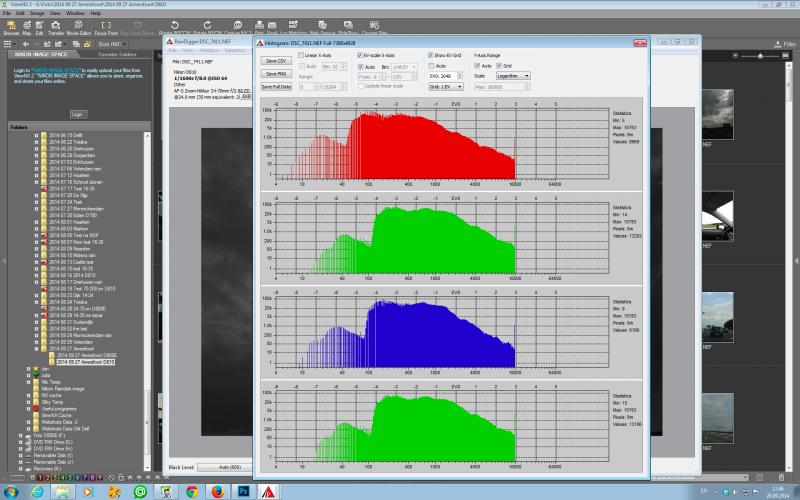800x500 pixels.
Task: Click the Email icon in ViewNX toolbar
Action: pos(272,26)
